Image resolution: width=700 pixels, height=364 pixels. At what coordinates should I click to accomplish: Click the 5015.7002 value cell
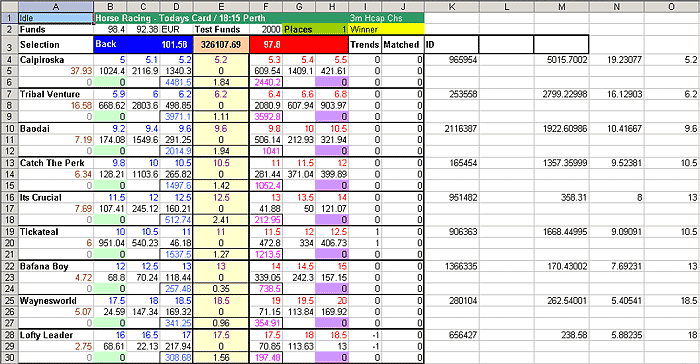click(562, 60)
